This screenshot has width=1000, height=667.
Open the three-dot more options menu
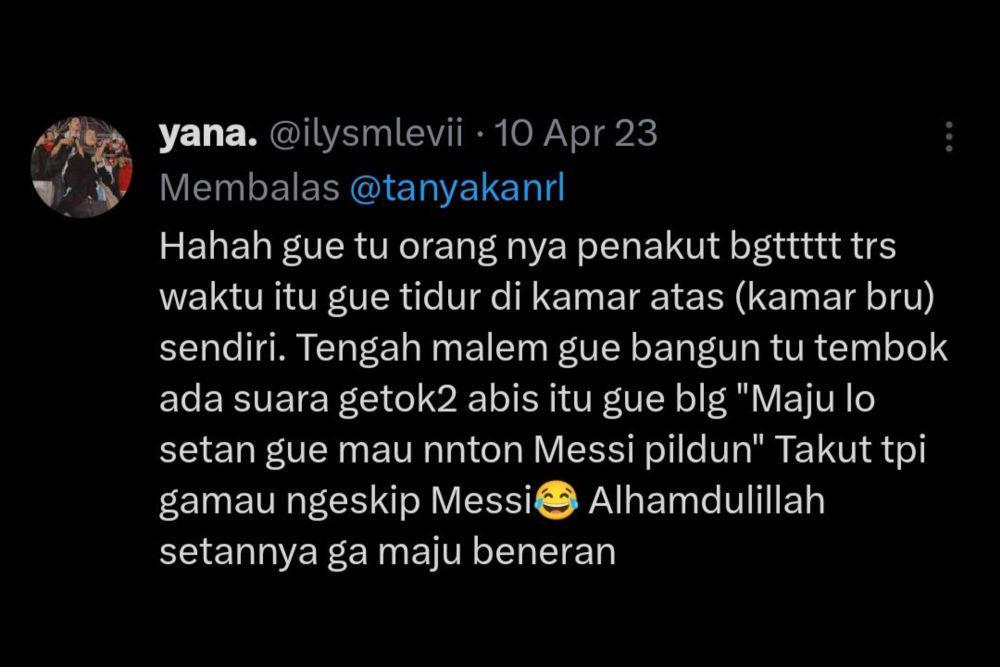949,136
